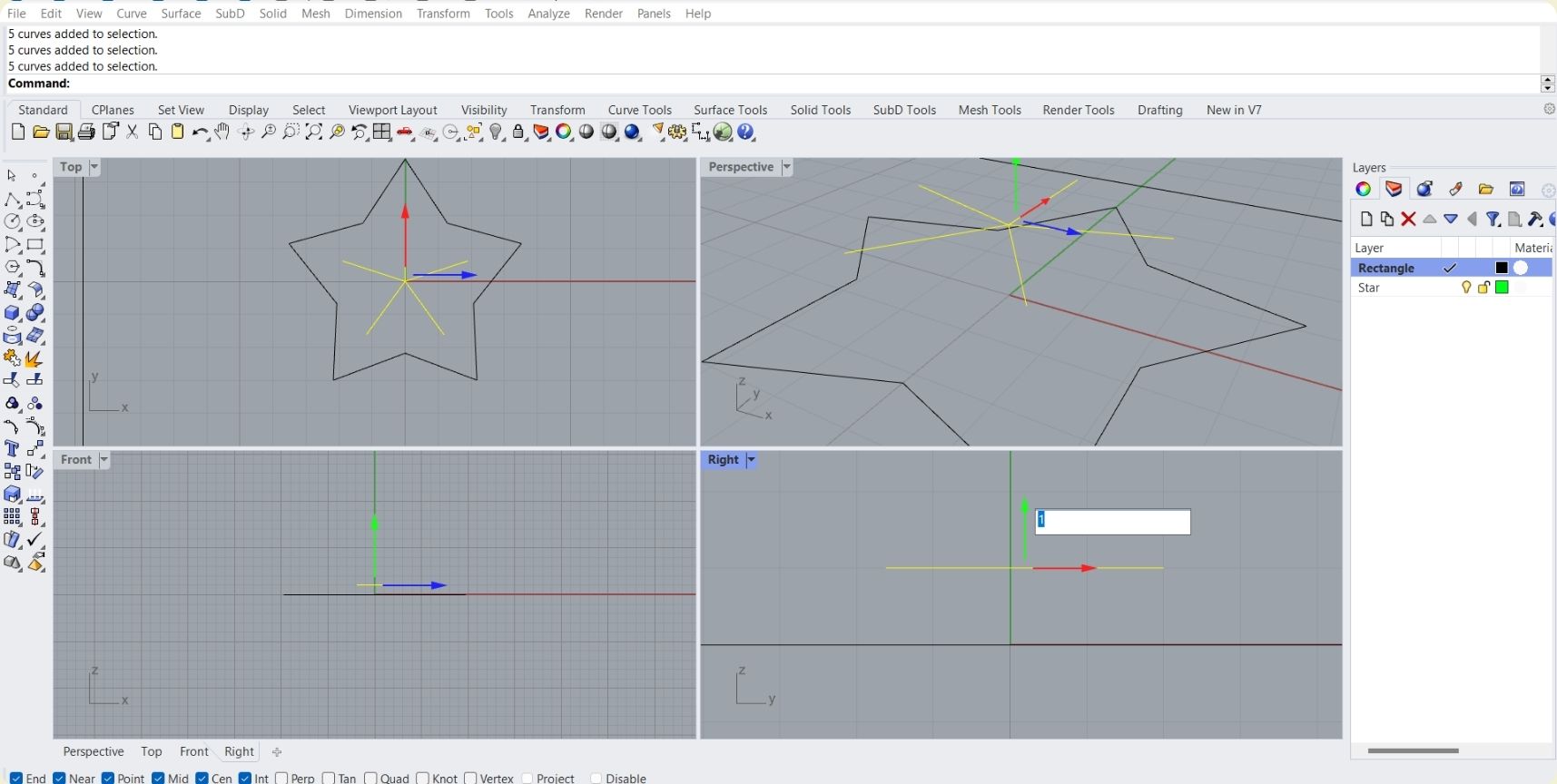Click the Star layer green color swatch
Viewport: 1557px width, 784px height.
1502,288
